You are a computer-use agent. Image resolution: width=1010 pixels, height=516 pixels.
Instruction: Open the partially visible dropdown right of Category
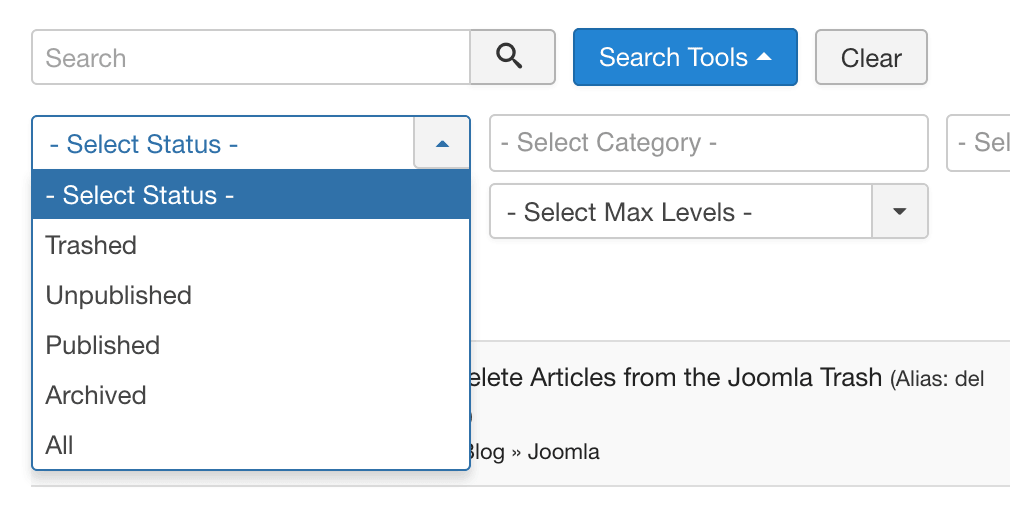coord(980,143)
